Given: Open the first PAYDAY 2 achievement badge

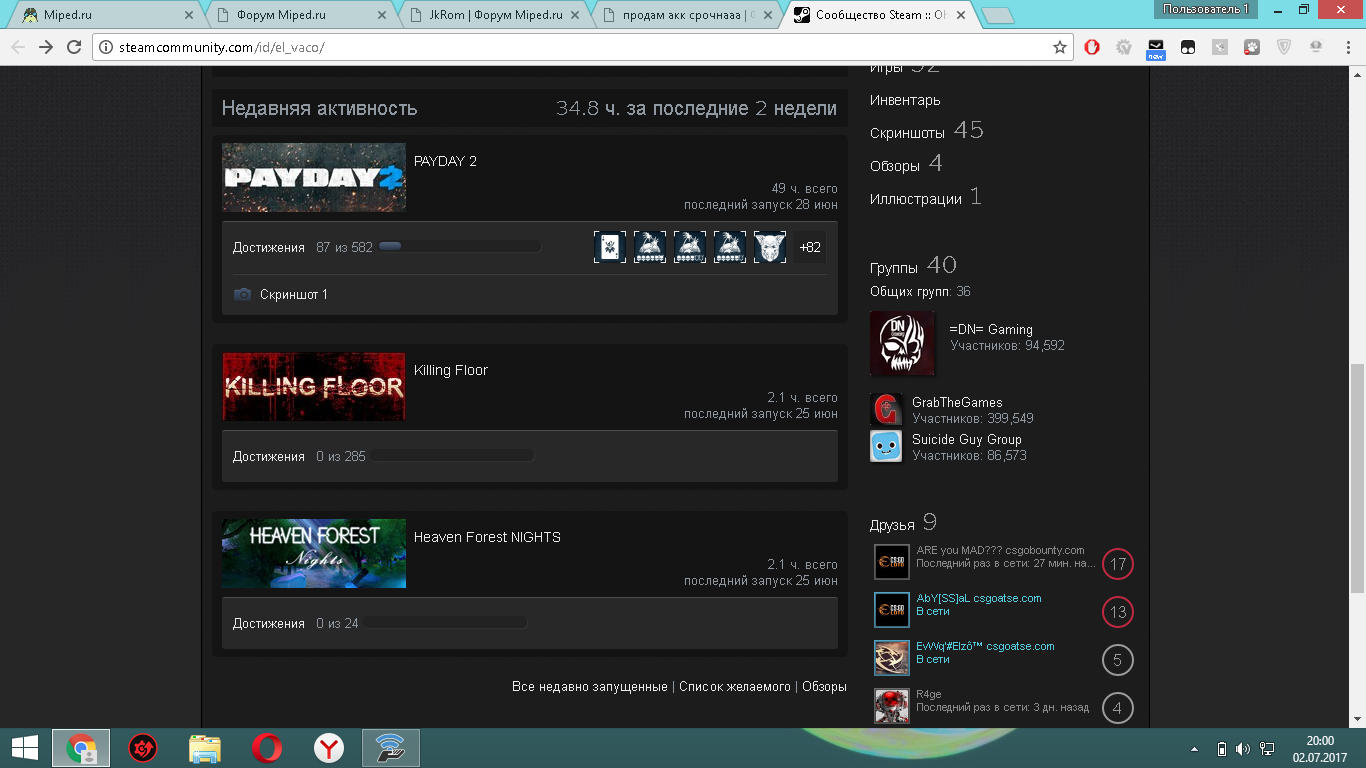Looking at the screenshot, I should point(610,247).
